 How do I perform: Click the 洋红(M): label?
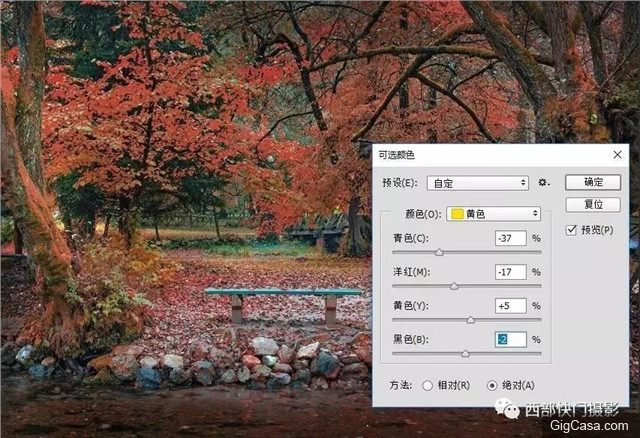click(411, 272)
